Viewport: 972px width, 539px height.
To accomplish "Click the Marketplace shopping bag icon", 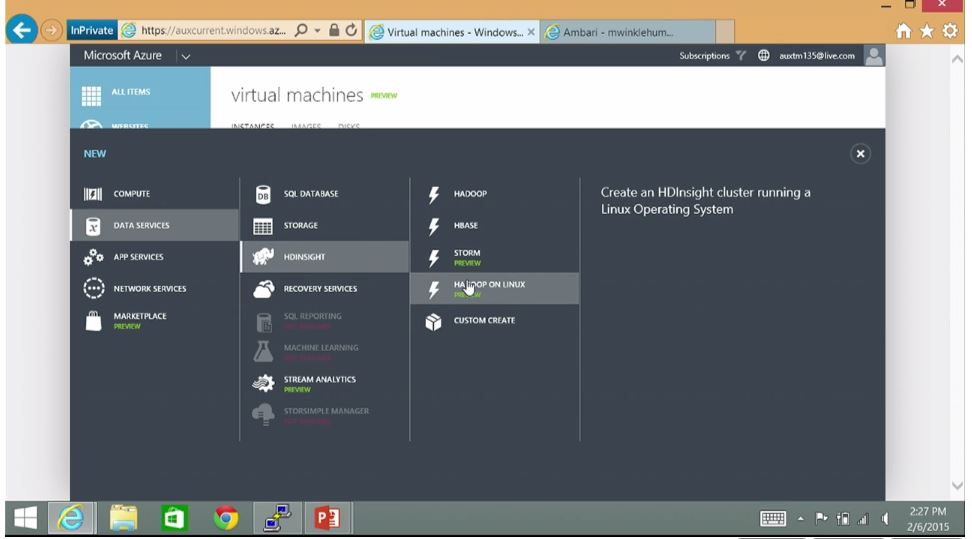I will [93, 320].
